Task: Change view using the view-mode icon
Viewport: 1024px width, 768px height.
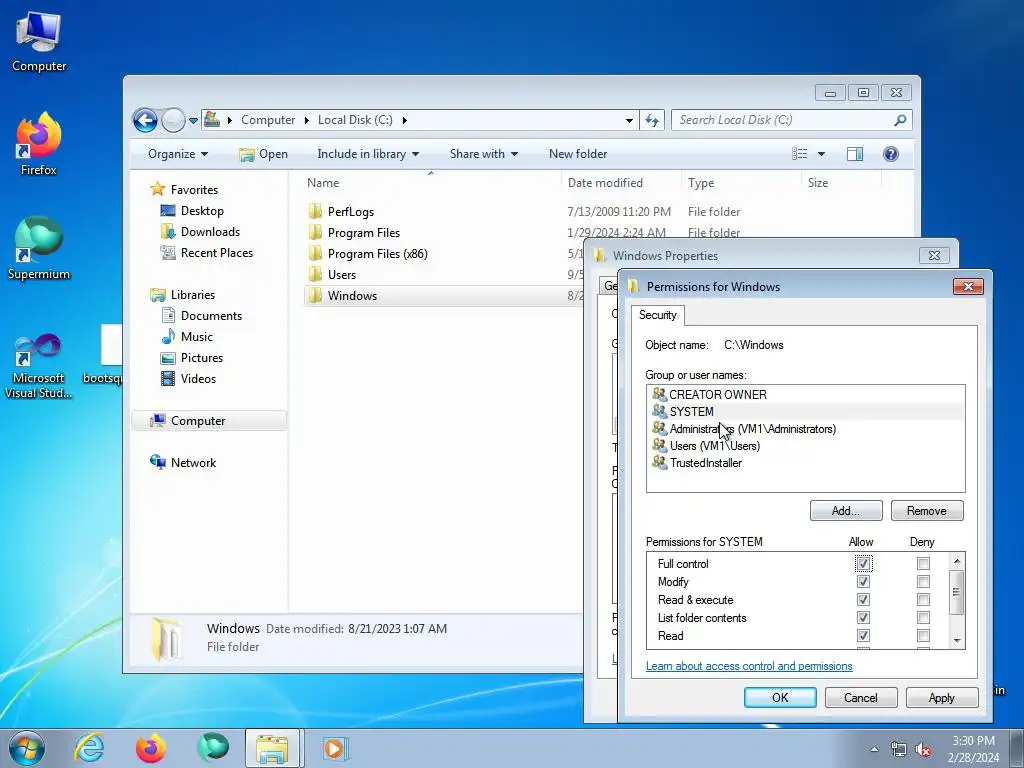Action: click(x=799, y=154)
